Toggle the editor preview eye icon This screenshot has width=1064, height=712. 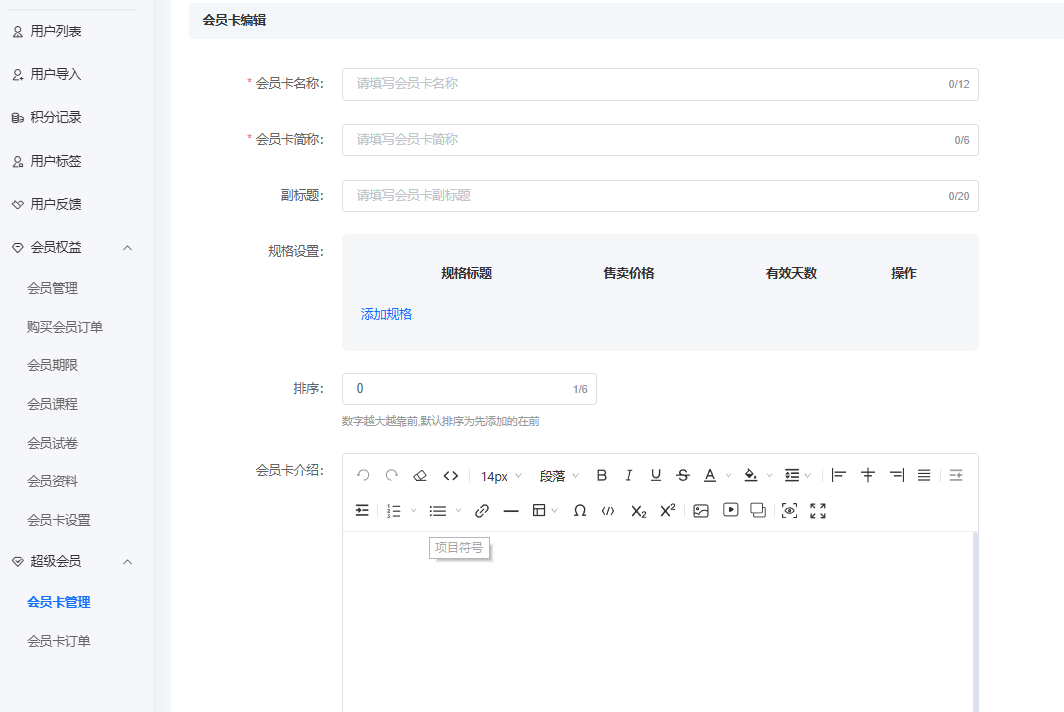[x=789, y=511]
